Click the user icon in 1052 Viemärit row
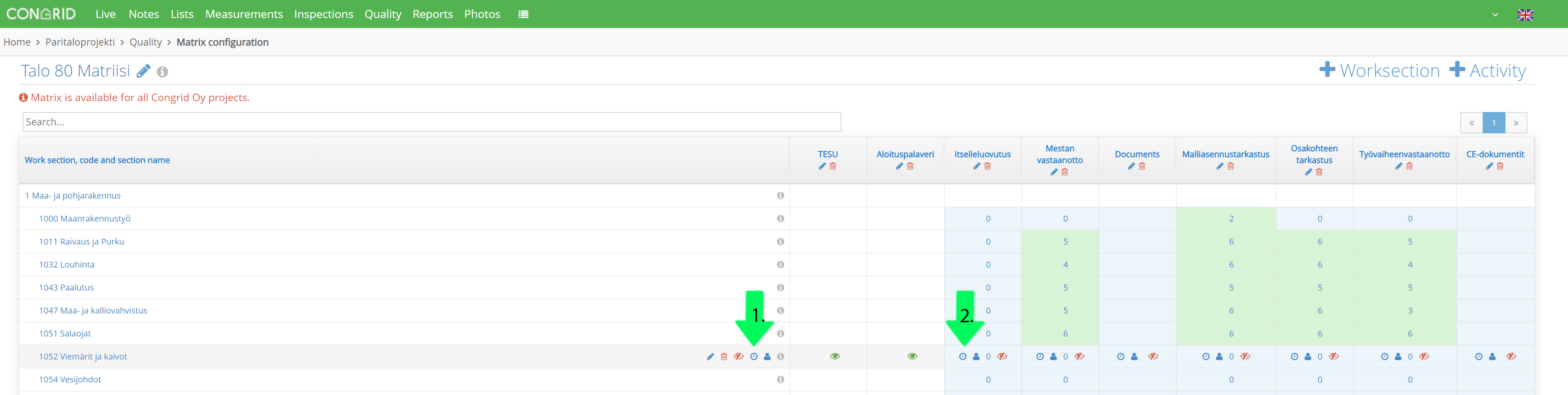The image size is (1568, 395). [x=767, y=357]
